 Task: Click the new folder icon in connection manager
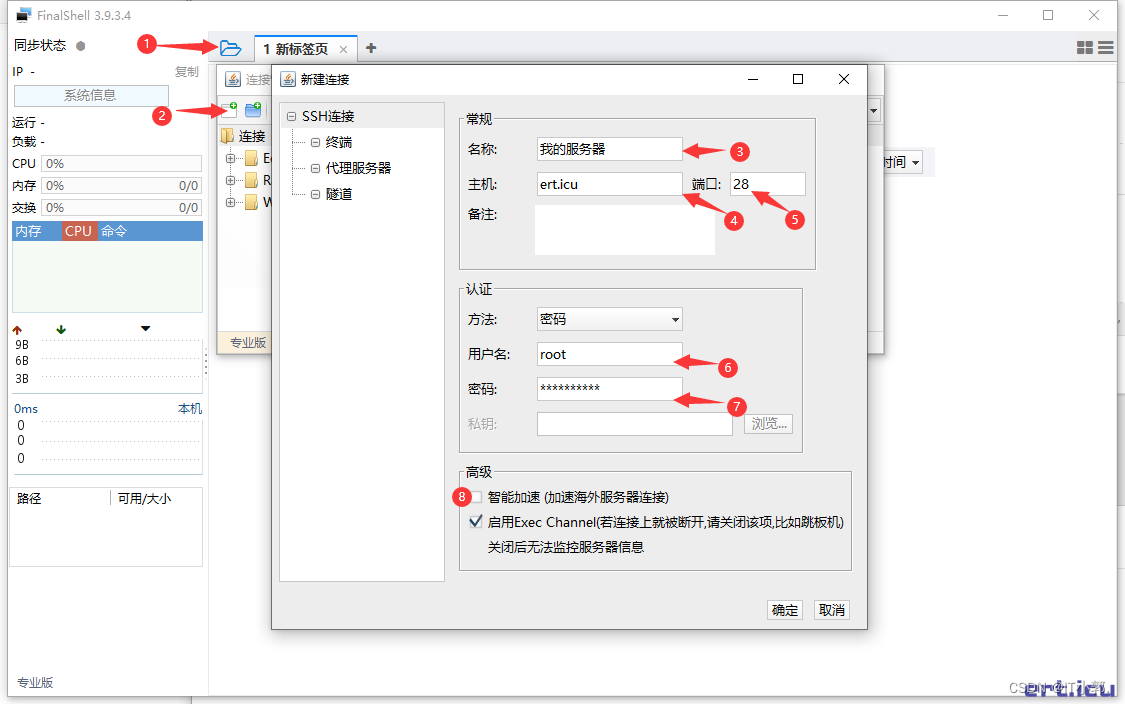[253, 108]
